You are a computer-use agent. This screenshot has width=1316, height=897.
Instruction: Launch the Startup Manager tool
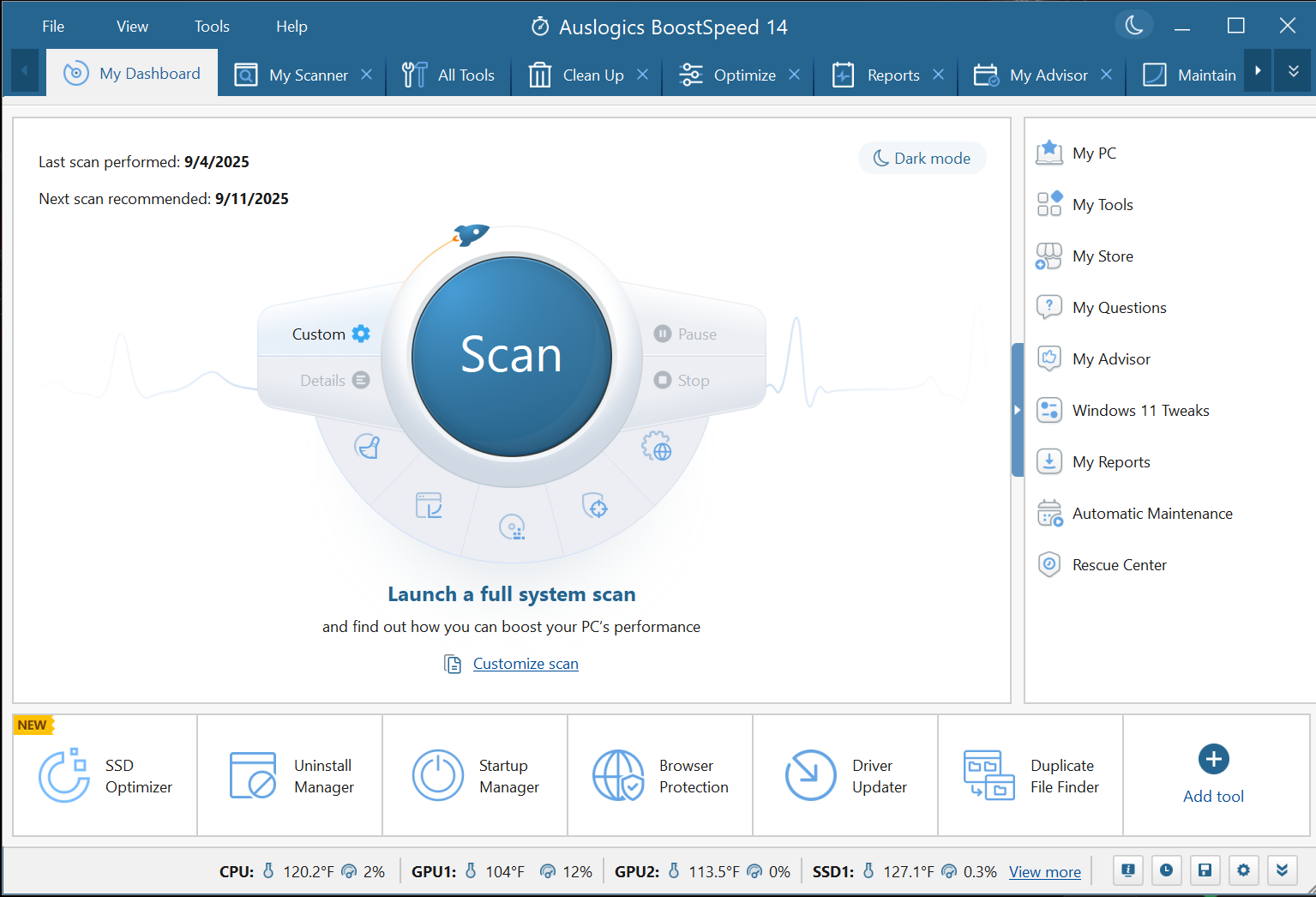coord(476,775)
